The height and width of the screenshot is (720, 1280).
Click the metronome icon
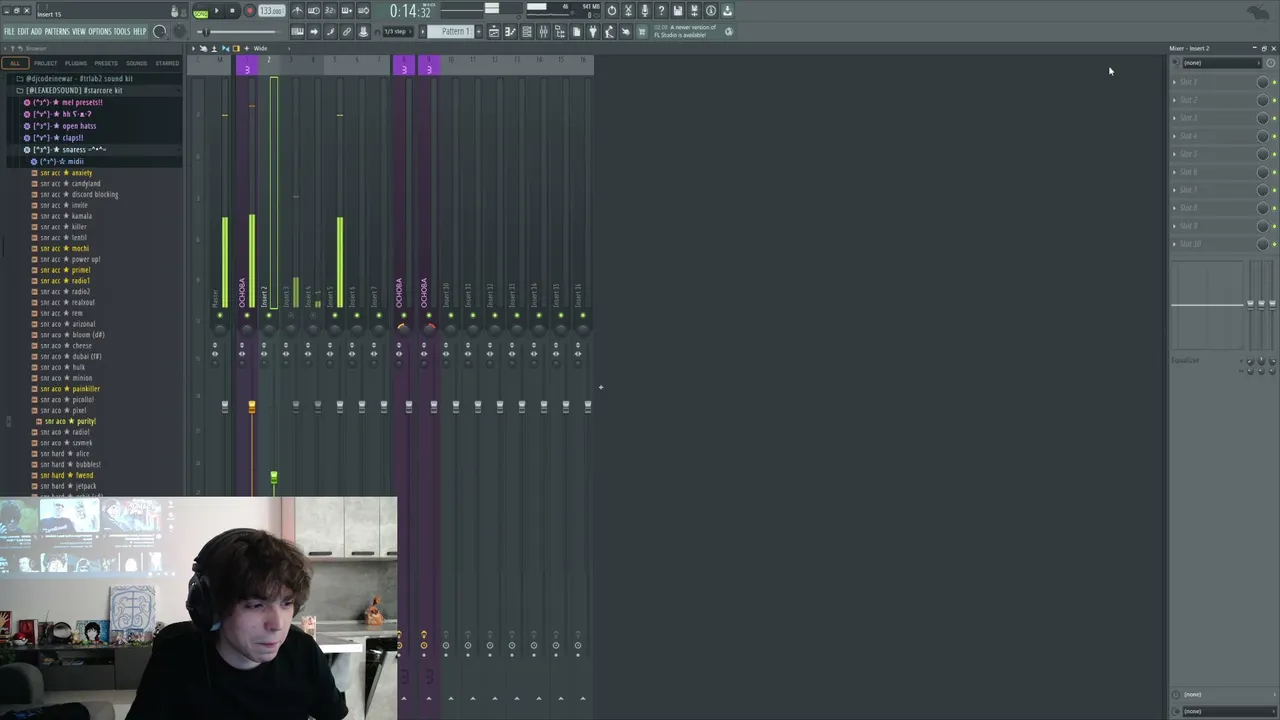point(297,11)
